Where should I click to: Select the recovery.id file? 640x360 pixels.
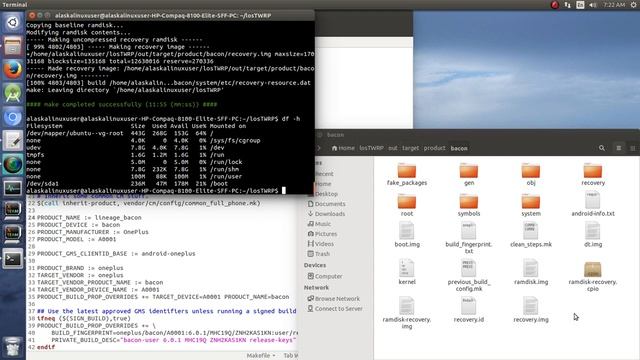(x=469, y=310)
